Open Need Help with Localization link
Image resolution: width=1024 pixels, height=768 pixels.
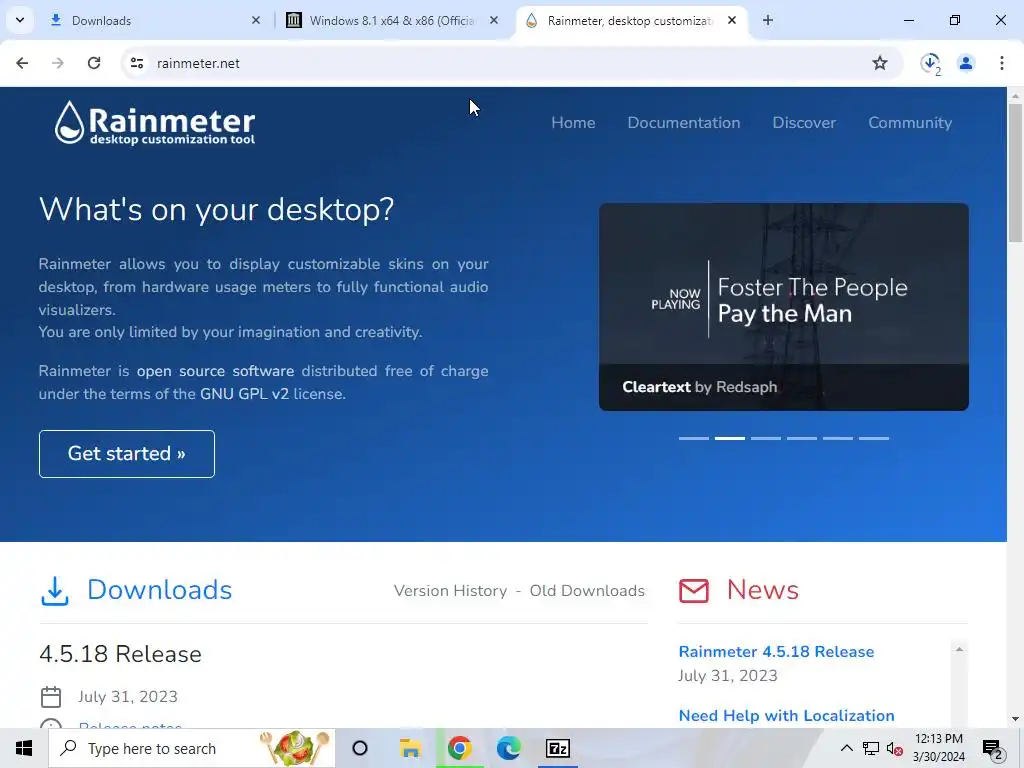click(x=786, y=716)
